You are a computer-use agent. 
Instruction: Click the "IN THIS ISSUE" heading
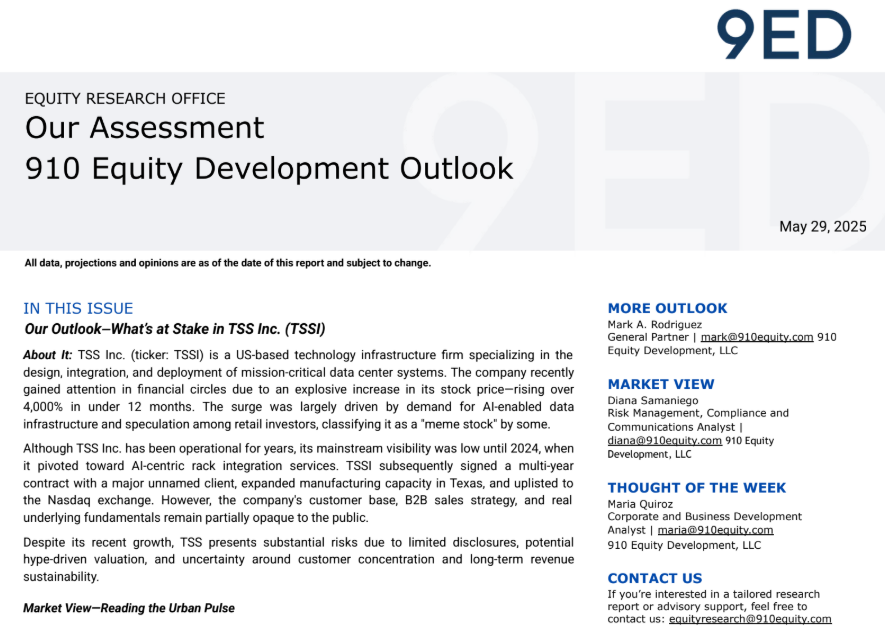pyautogui.click(x=78, y=309)
